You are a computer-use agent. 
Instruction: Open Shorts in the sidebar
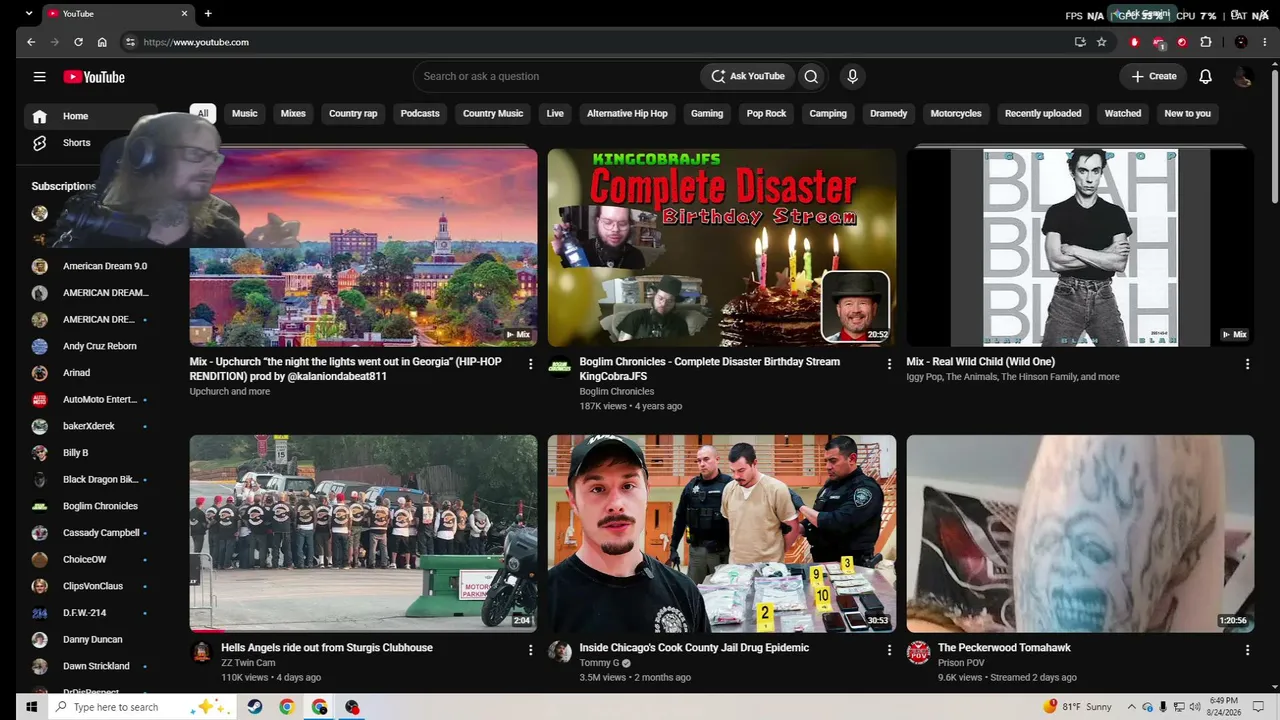pyautogui.click(x=91, y=143)
